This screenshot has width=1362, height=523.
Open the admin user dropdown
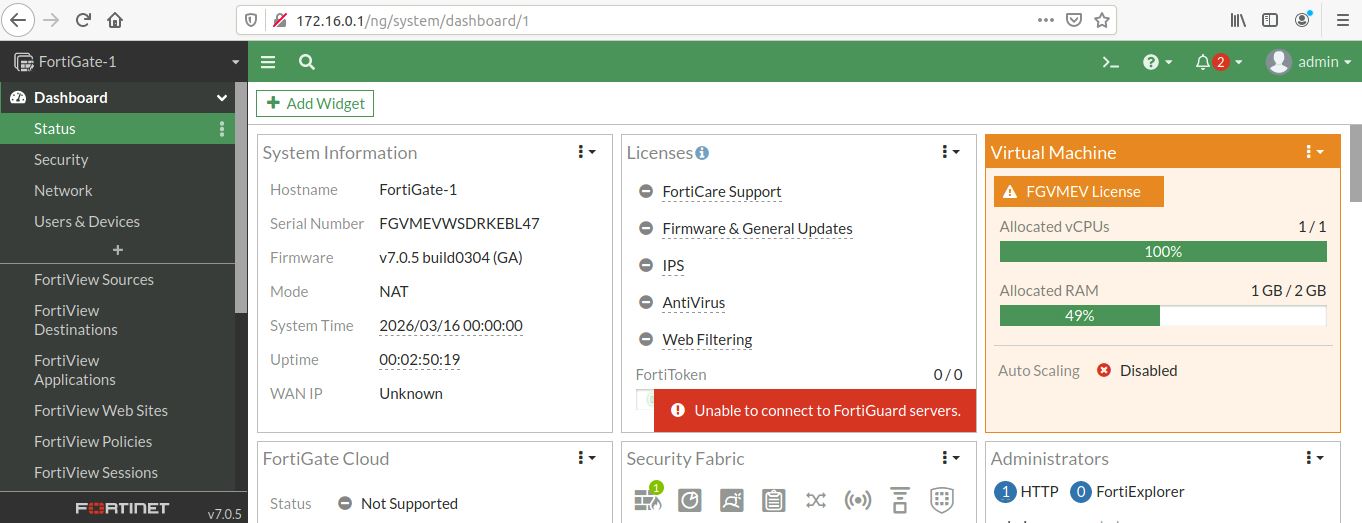coord(1308,62)
